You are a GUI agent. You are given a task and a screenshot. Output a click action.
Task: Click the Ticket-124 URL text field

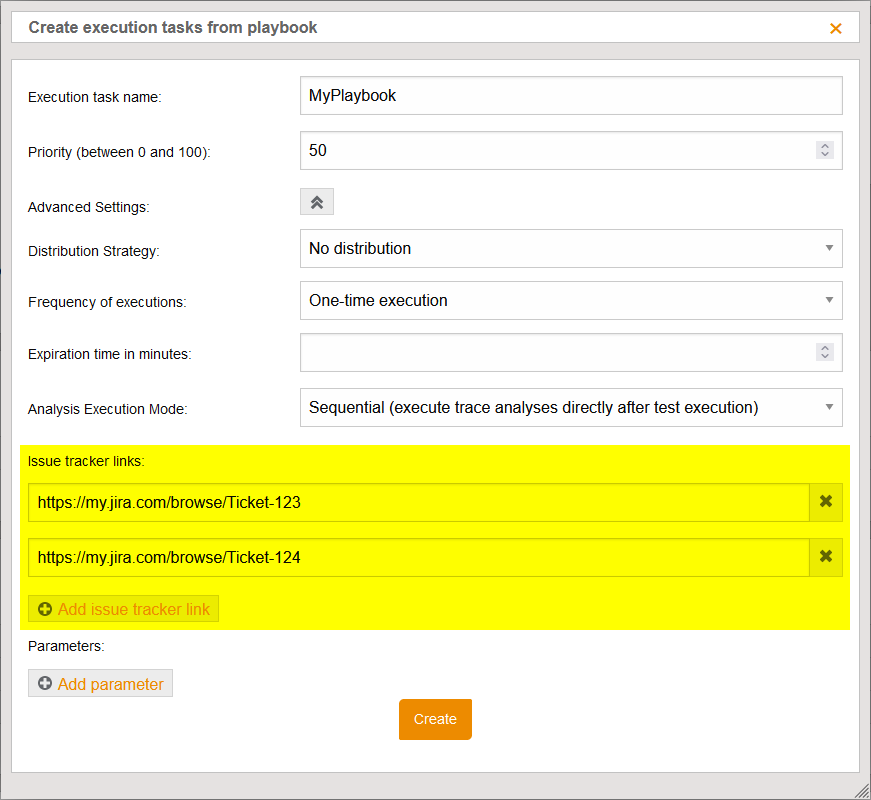tap(418, 558)
